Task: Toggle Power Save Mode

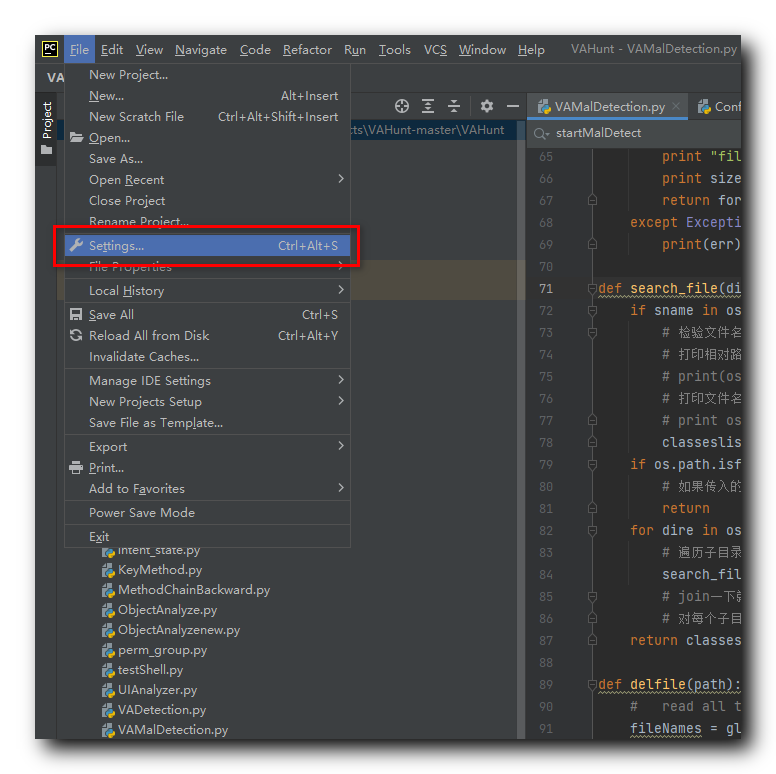Action: pos(207,513)
